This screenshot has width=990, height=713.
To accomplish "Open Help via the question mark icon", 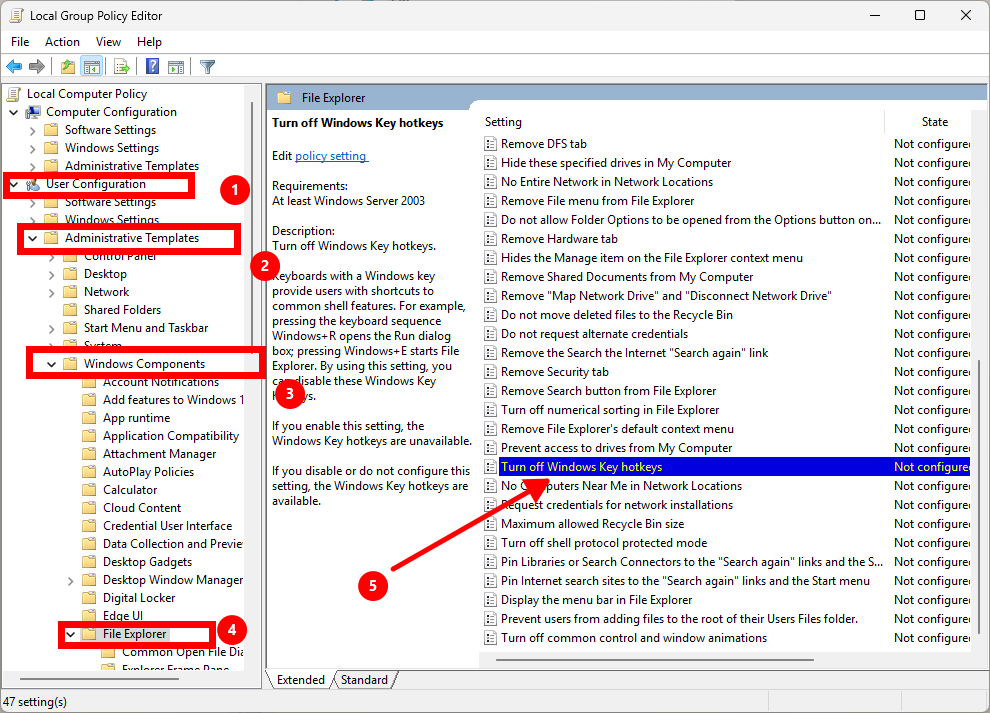I will pyautogui.click(x=152, y=67).
